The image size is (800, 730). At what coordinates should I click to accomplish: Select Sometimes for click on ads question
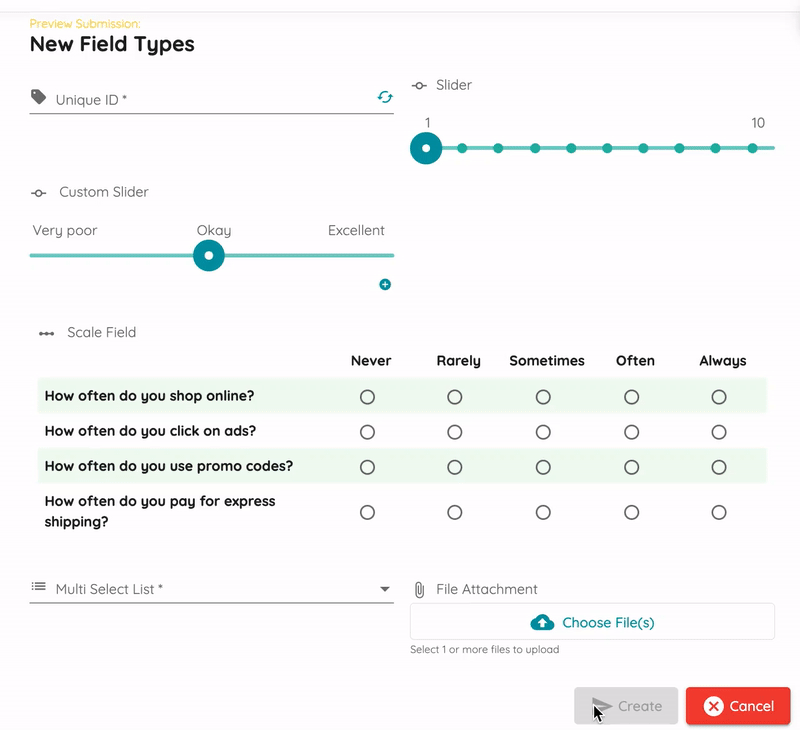pyautogui.click(x=543, y=432)
